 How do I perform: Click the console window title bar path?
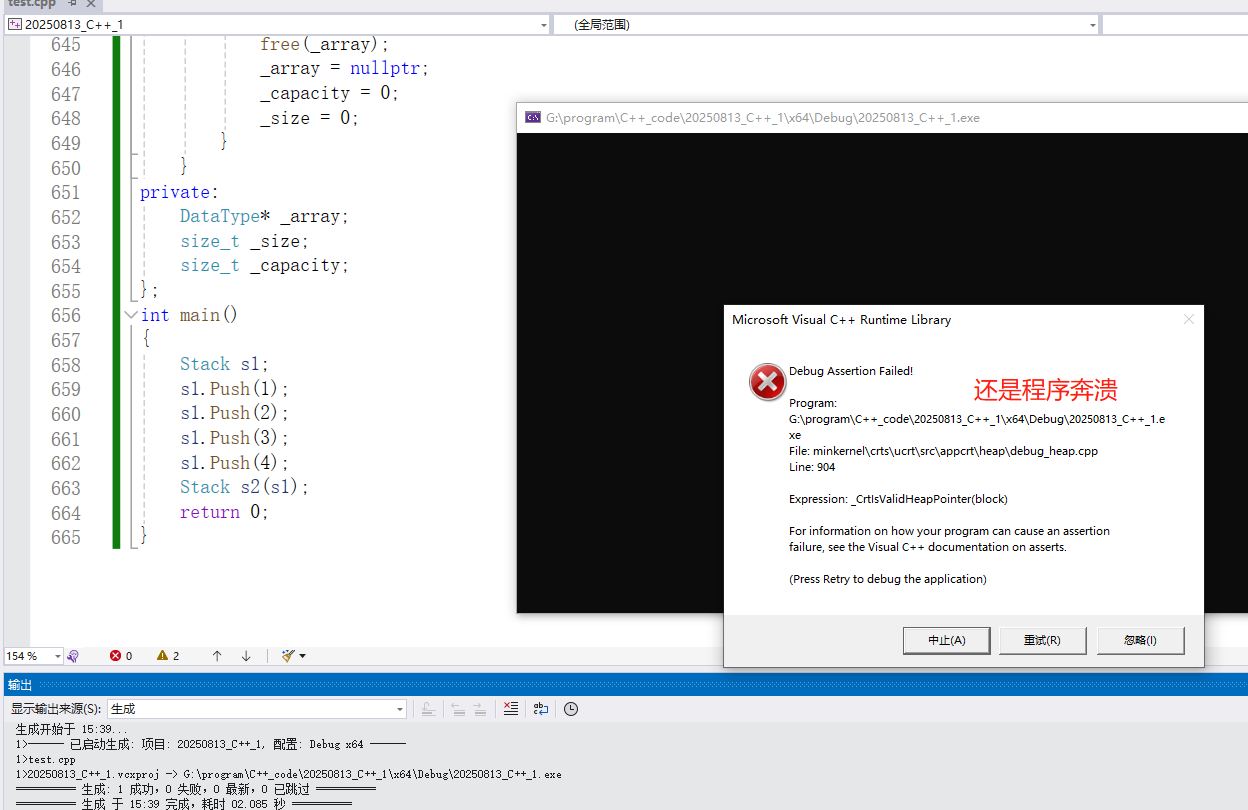[763, 117]
